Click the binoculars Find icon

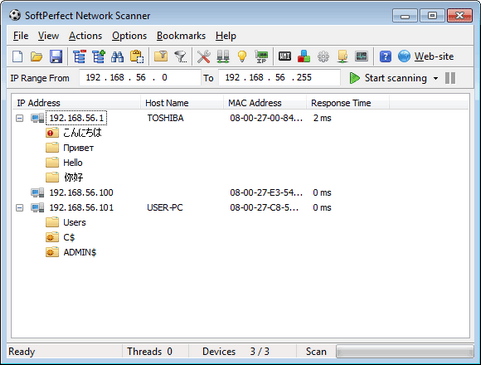tap(117, 56)
